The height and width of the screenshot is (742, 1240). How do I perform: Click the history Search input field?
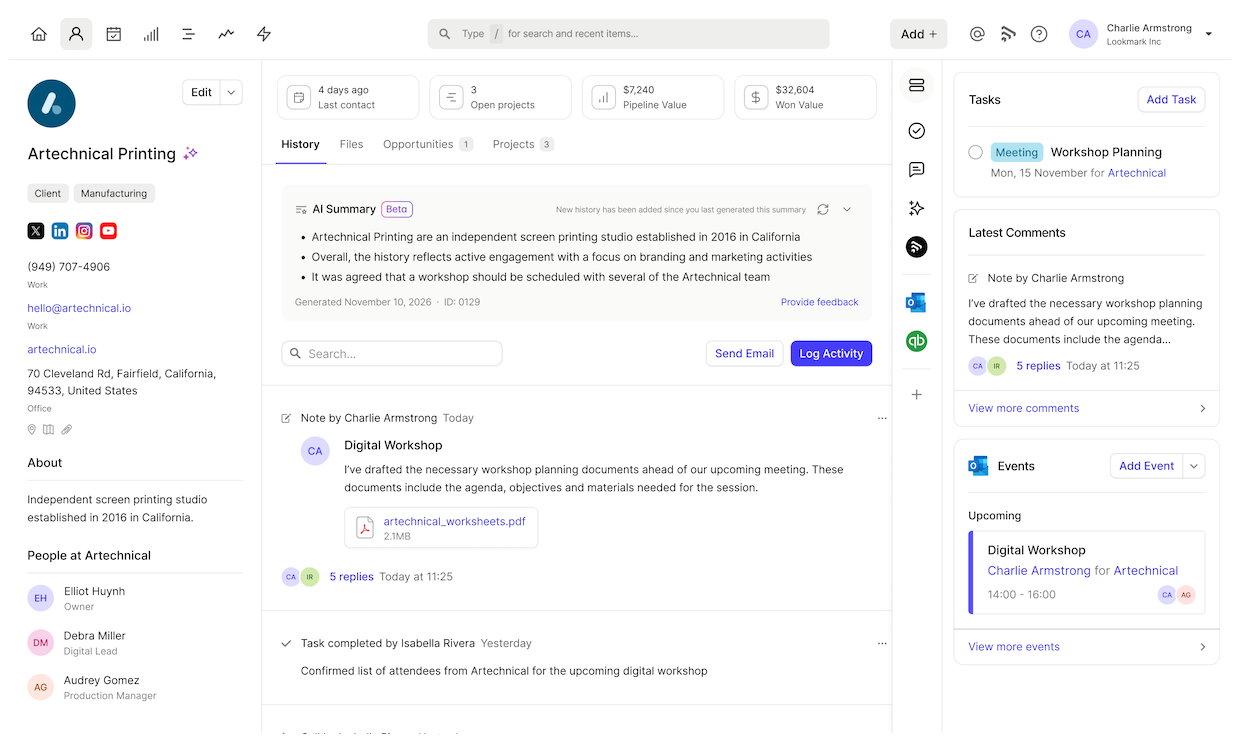coord(391,353)
